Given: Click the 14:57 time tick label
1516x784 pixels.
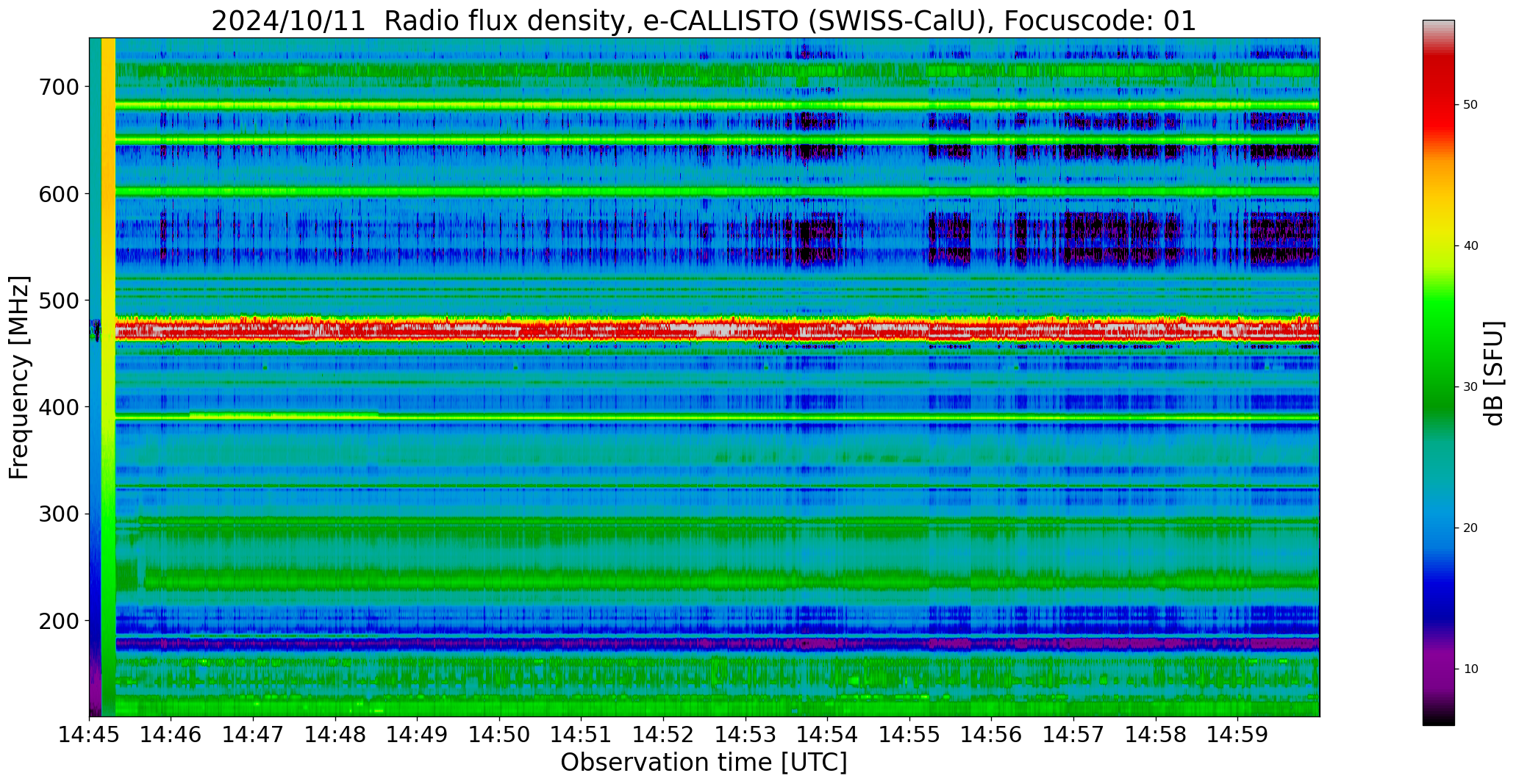Looking at the screenshot, I should click(x=1073, y=734).
